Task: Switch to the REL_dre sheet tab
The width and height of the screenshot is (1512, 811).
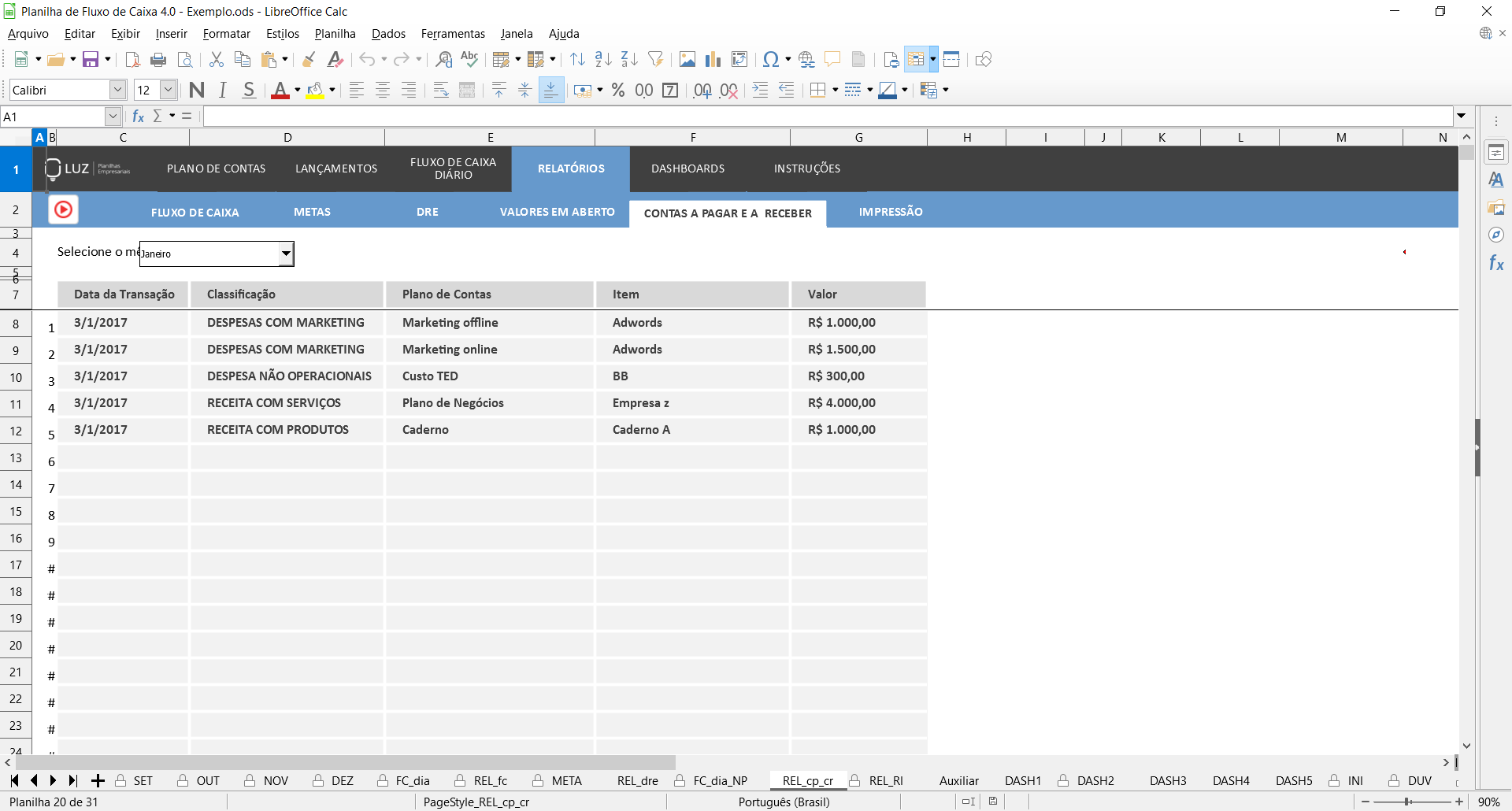Action: tap(637, 781)
